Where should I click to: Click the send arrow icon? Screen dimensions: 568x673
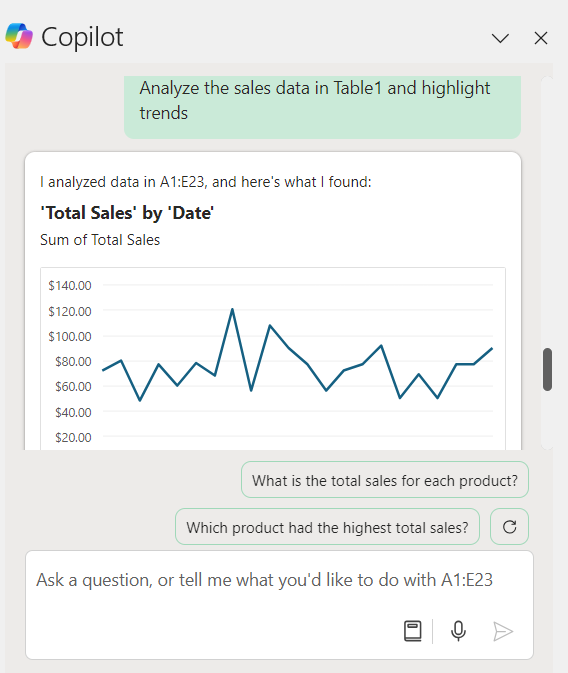tap(503, 631)
